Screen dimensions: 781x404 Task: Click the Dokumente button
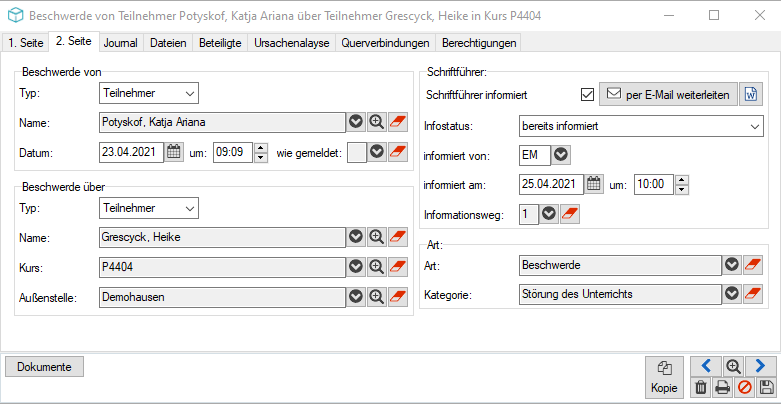tap(44, 367)
